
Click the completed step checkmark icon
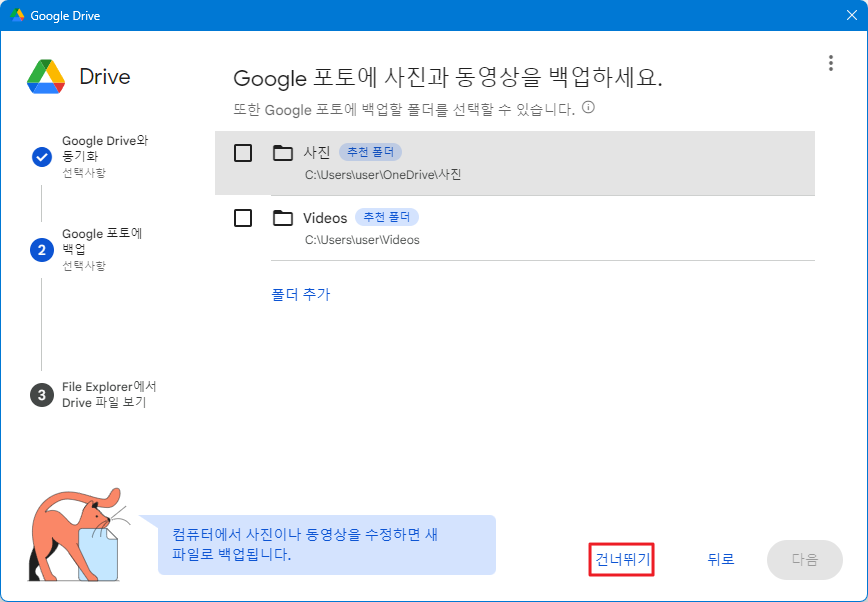[x=42, y=157]
